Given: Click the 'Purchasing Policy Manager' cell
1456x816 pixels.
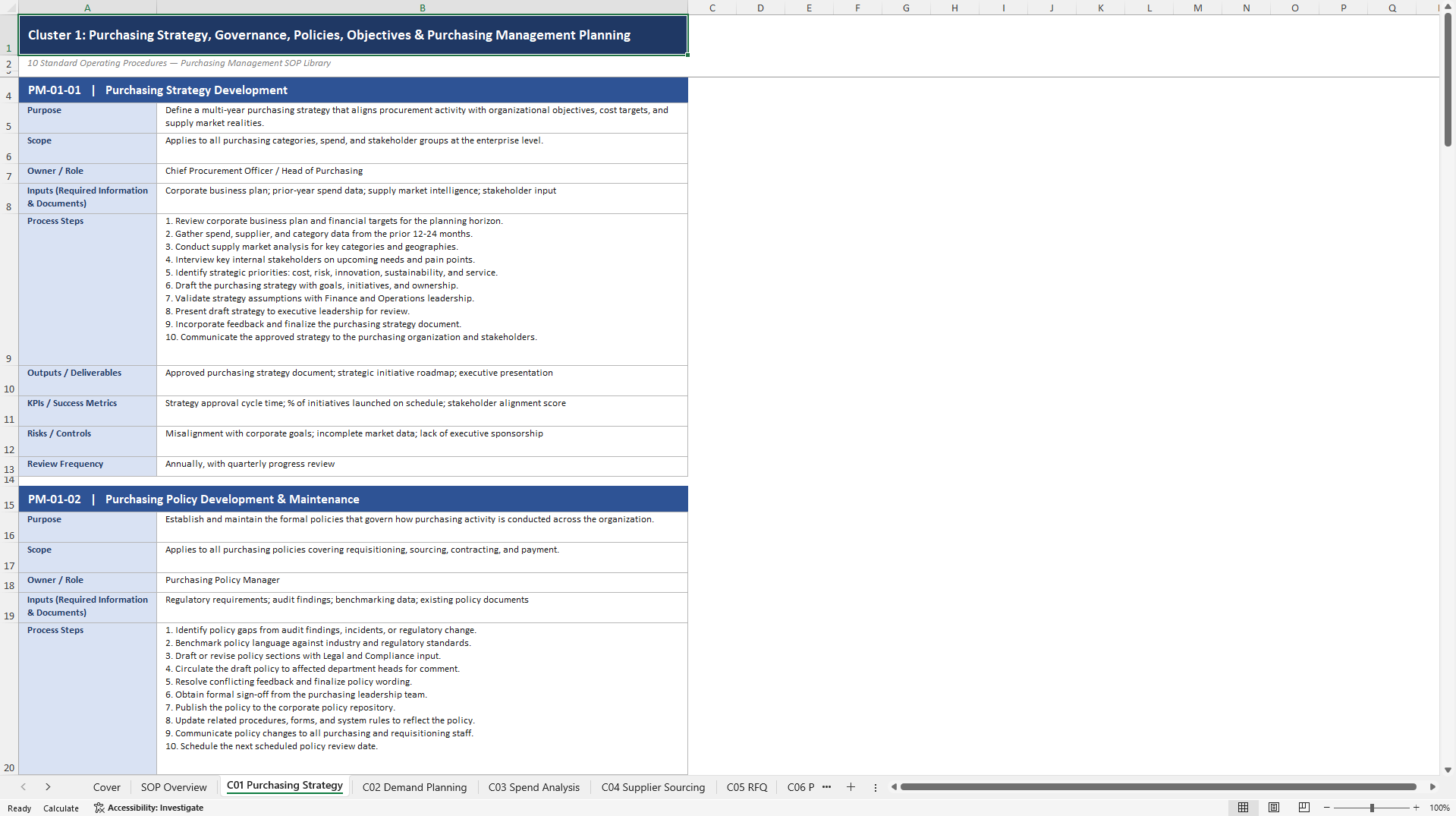Looking at the screenshot, I should pyautogui.click(x=422, y=582).
